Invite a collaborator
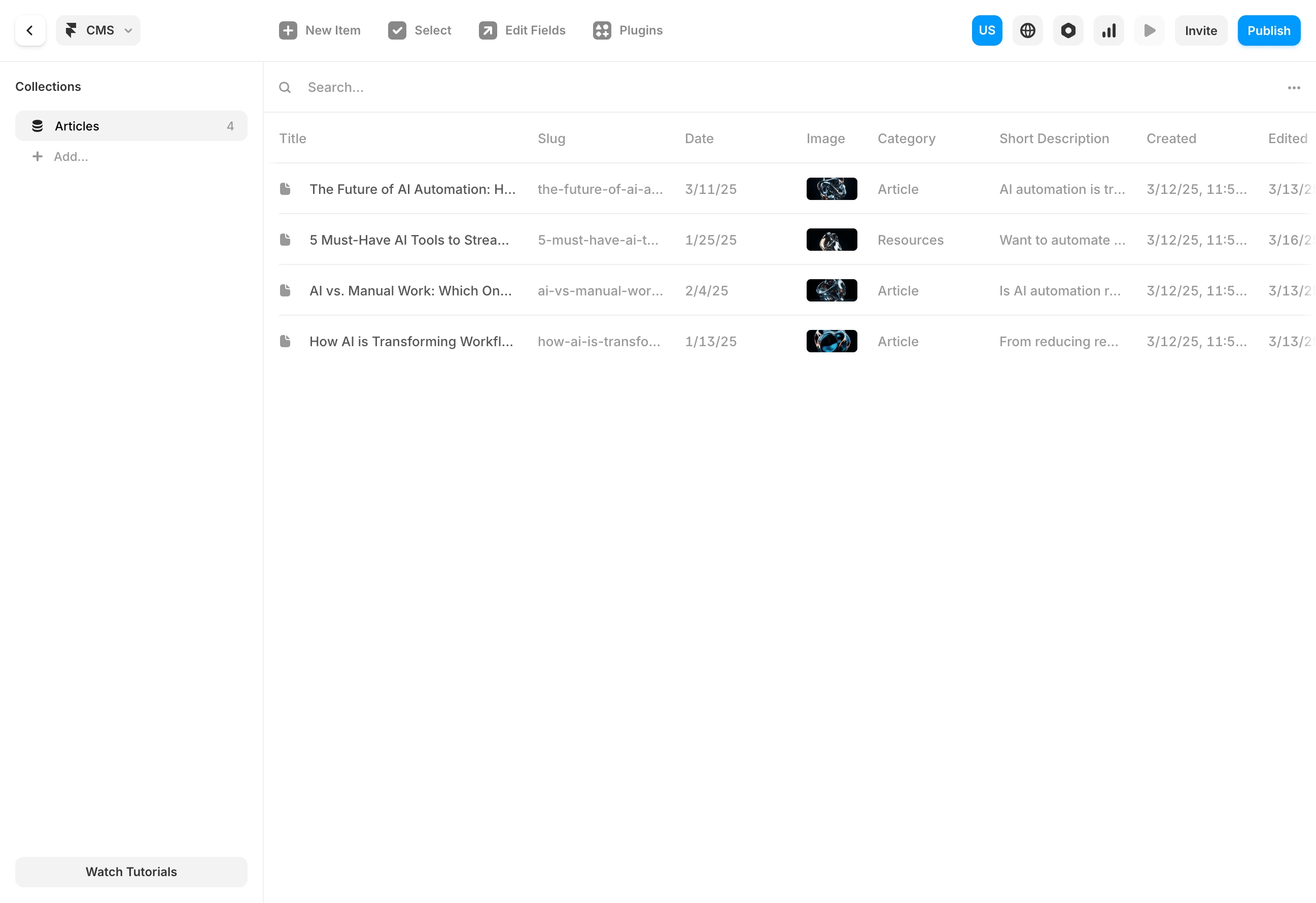The width and height of the screenshot is (1316, 903). (x=1200, y=30)
